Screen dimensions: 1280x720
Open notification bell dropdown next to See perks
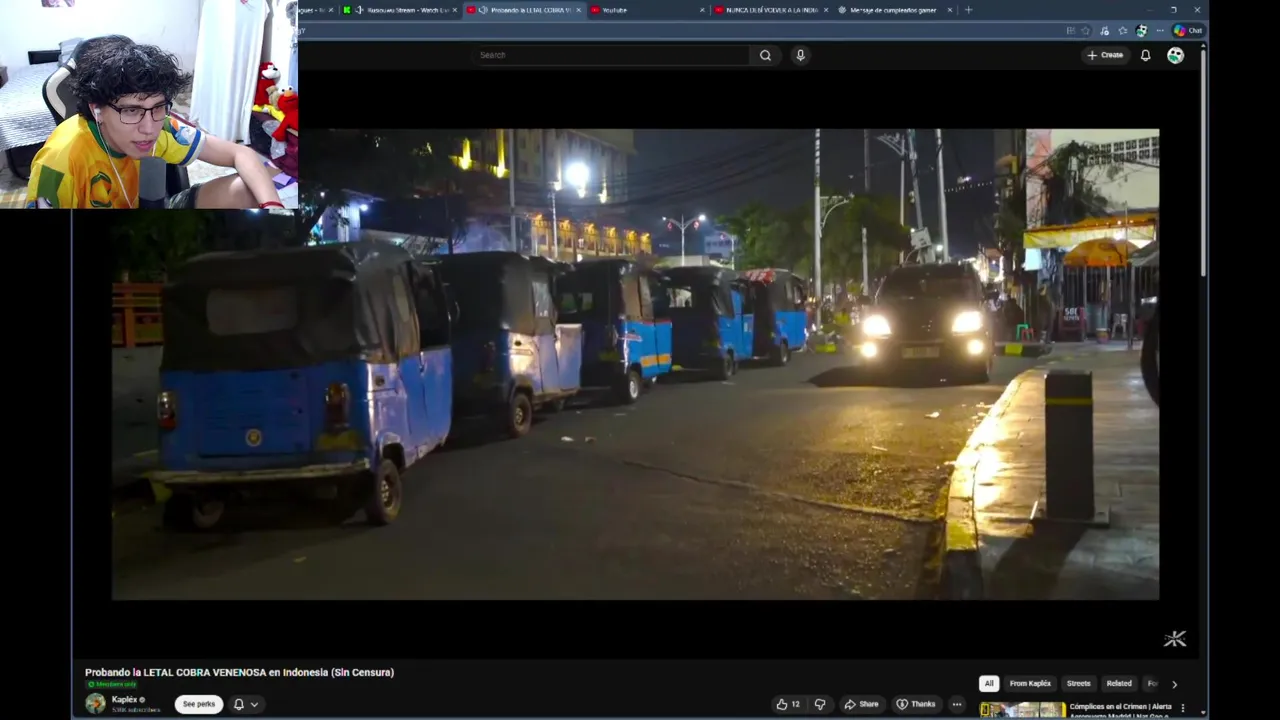[x=245, y=704]
